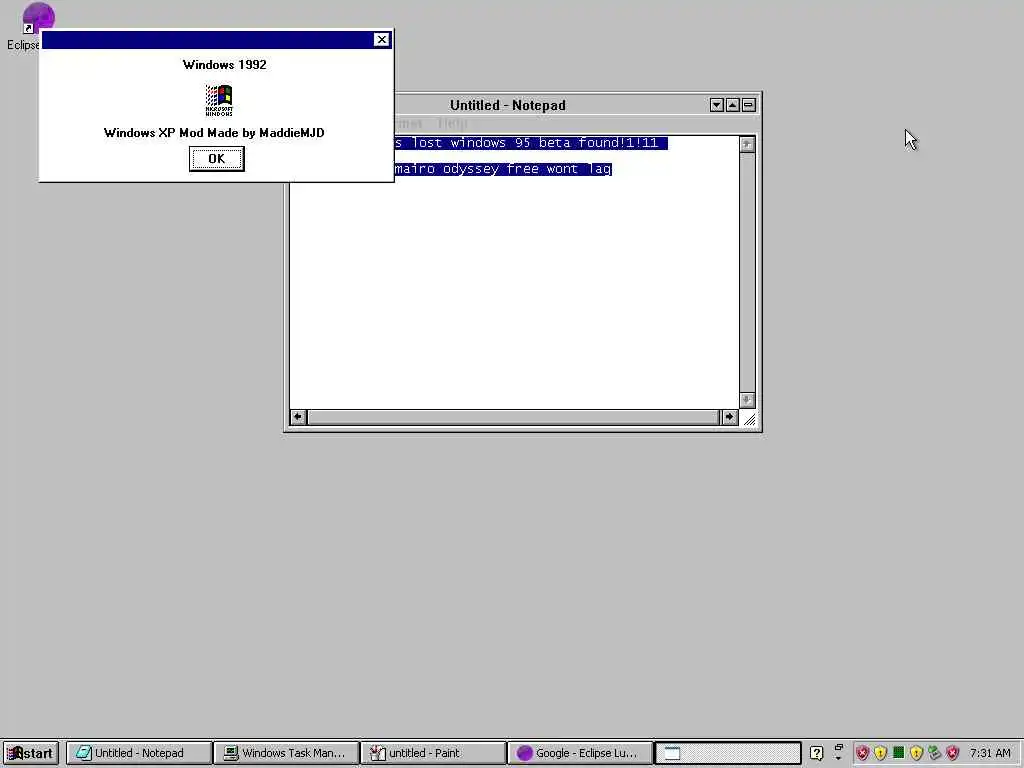Select the Eclipse desktop shortcut icon
Viewport: 1024px width, 768px height.
(37, 16)
